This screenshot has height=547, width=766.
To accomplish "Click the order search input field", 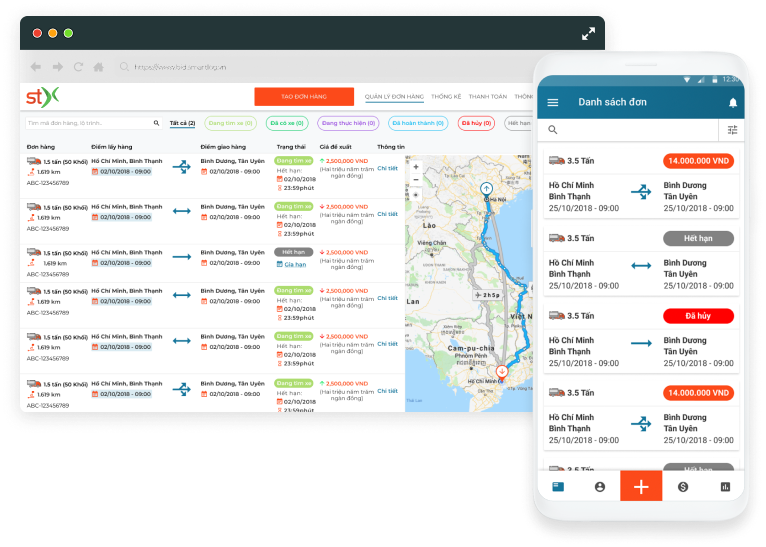I will (x=90, y=123).
